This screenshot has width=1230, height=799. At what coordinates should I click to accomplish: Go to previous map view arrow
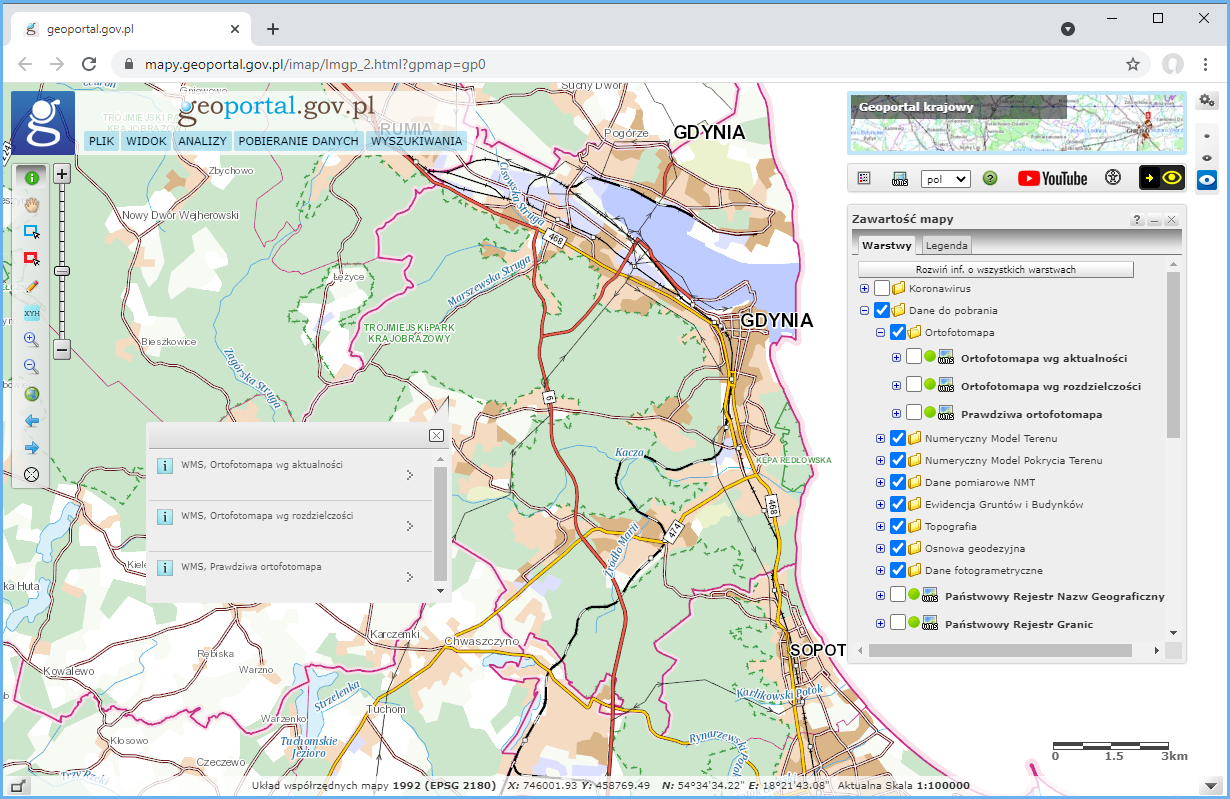[31, 420]
